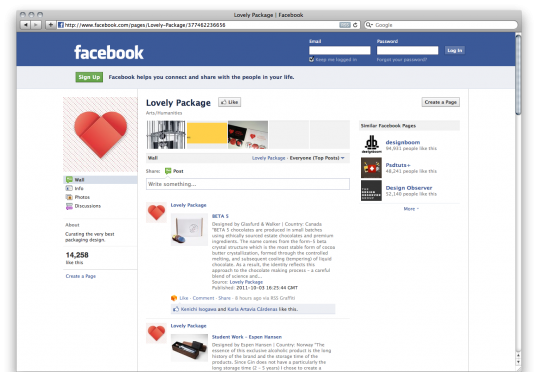
Task: Click the vertical scrollbar thumb
Action: click(x=518, y=74)
